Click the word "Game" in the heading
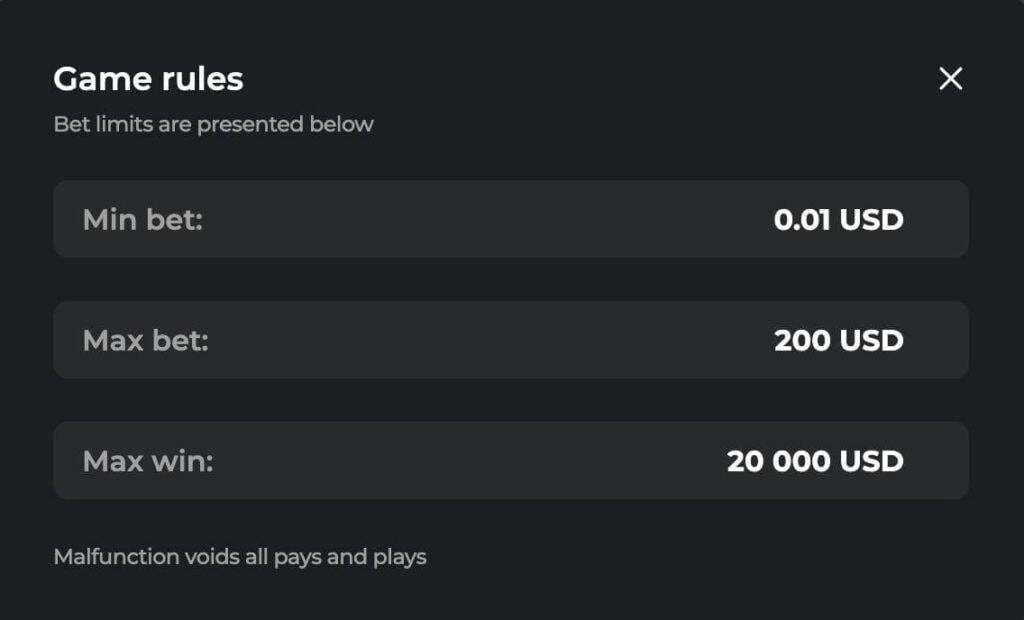1024x620 pixels. [x=96, y=79]
